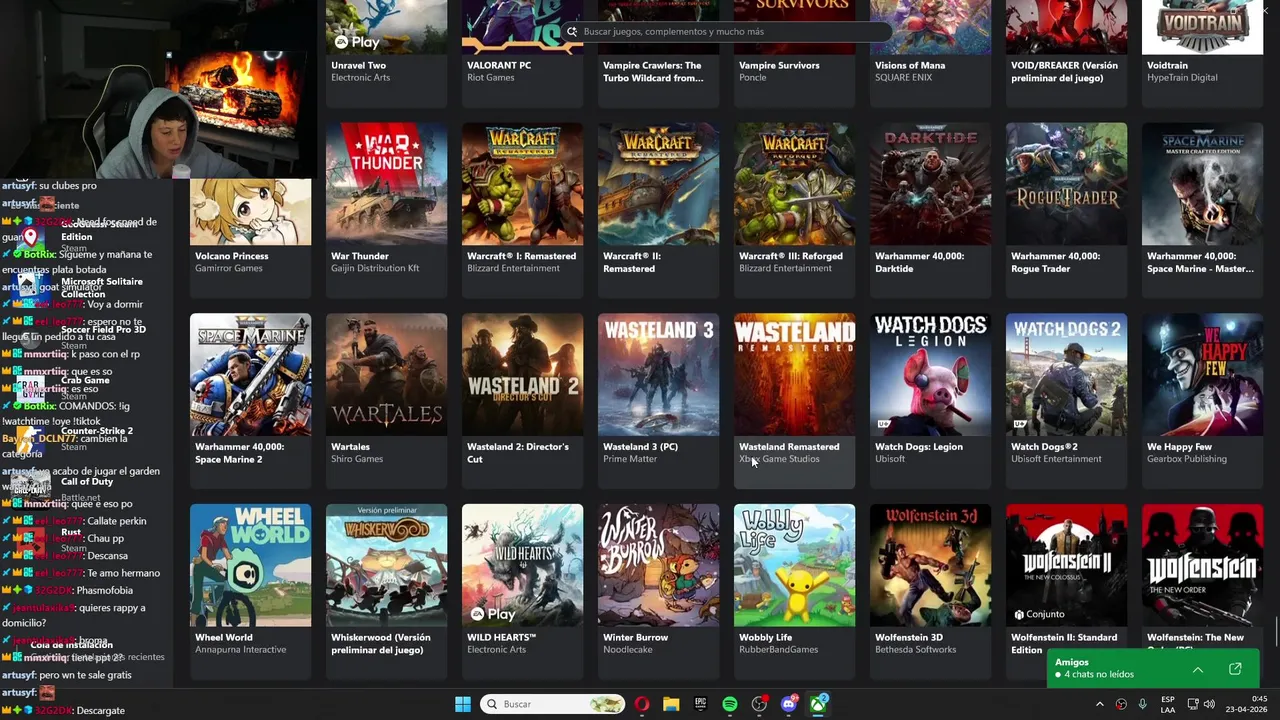
Task: Open Warcraft II: Remastered card
Action: pyautogui.click(x=658, y=210)
